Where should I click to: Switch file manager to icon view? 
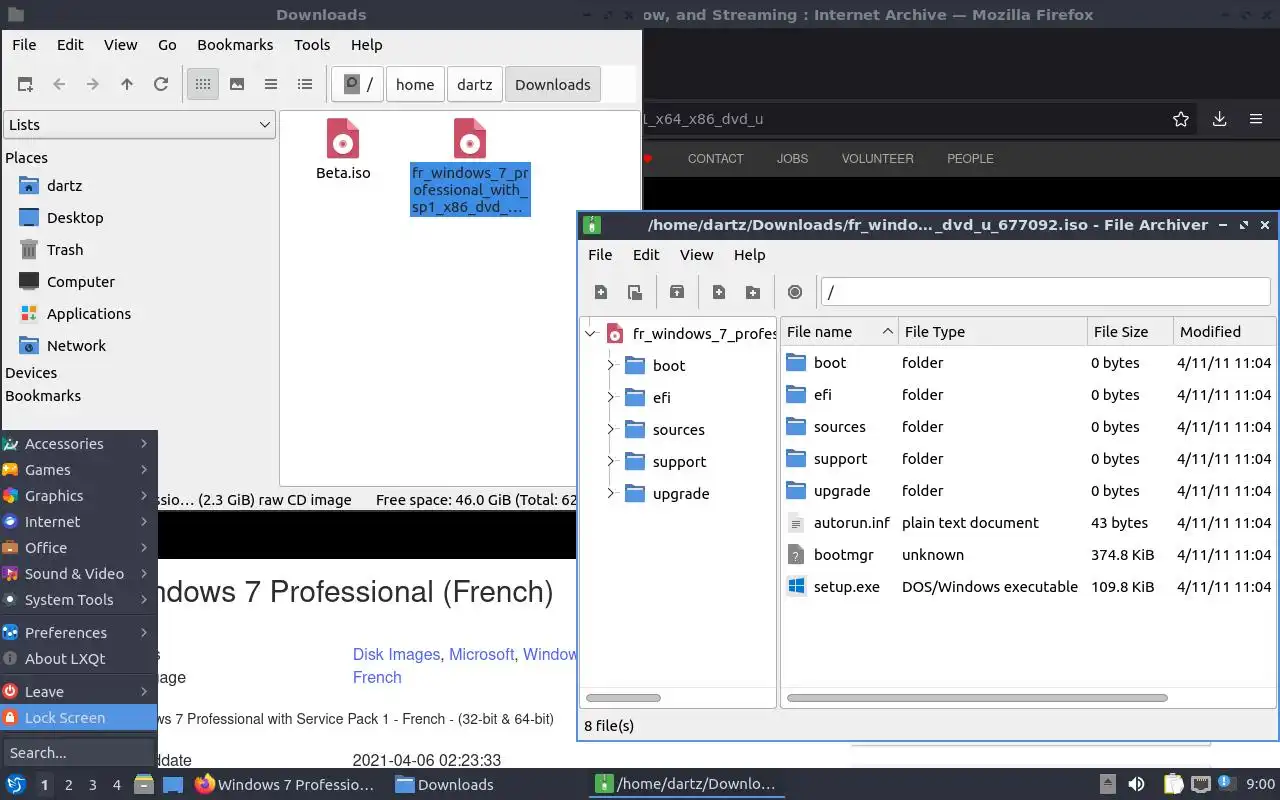tap(203, 85)
